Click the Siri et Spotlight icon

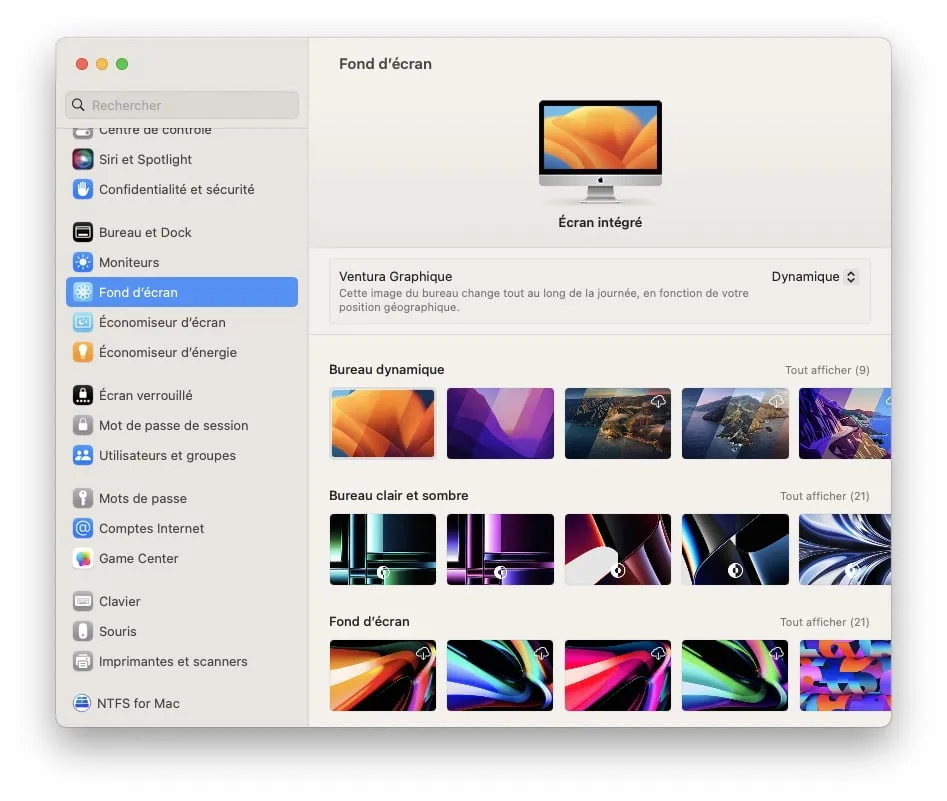point(83,160)
